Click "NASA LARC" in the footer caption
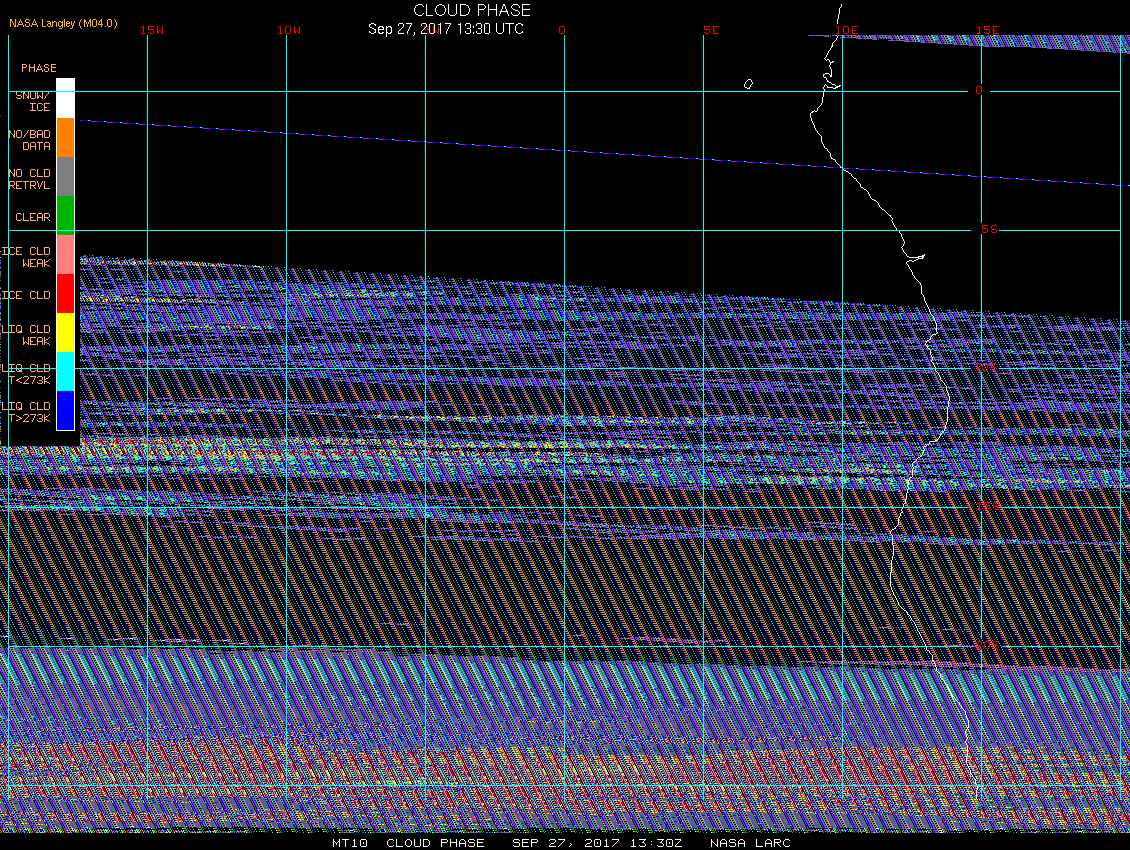 [750, 843]
